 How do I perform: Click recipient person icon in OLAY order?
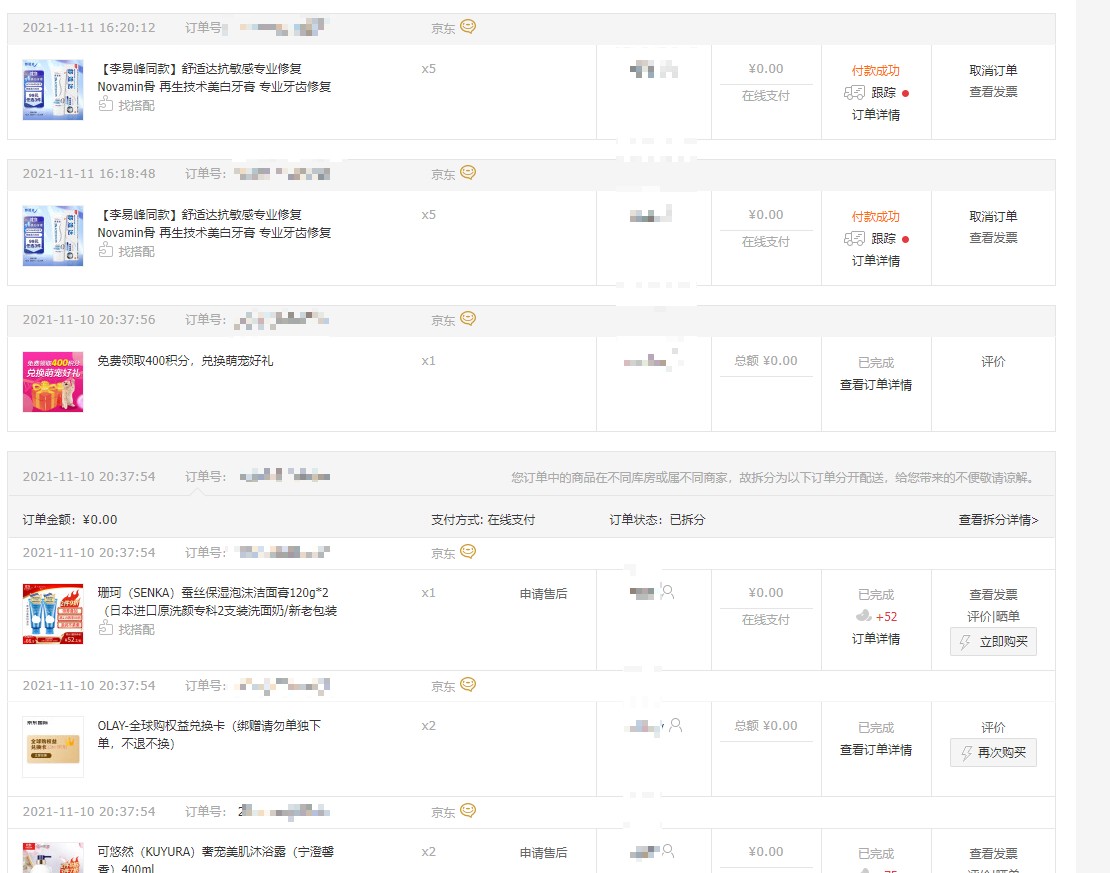[x=676, y=725]
